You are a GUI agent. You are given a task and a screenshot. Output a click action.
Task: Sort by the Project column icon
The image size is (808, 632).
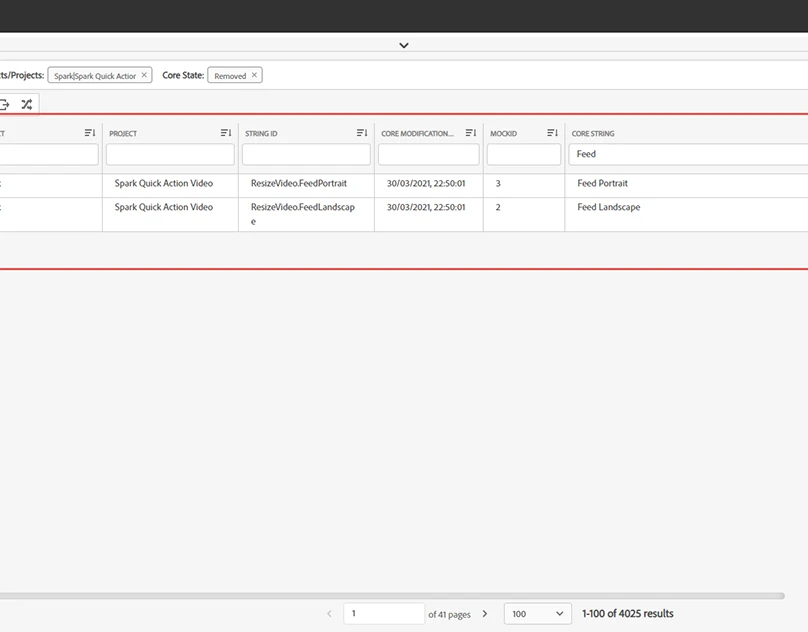(x=225, y=133)
